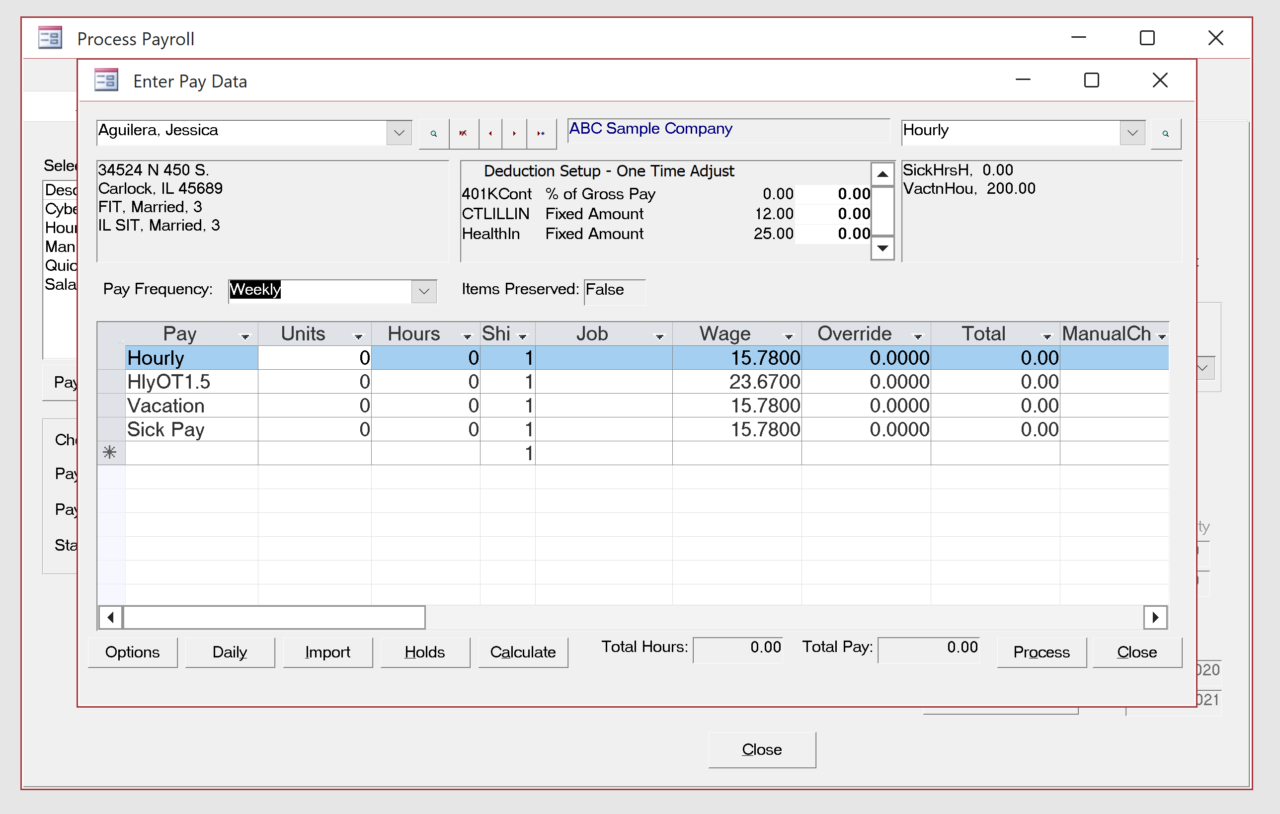Open the Daily entry screen
The image size is (1280, 814).
[229, 652]
